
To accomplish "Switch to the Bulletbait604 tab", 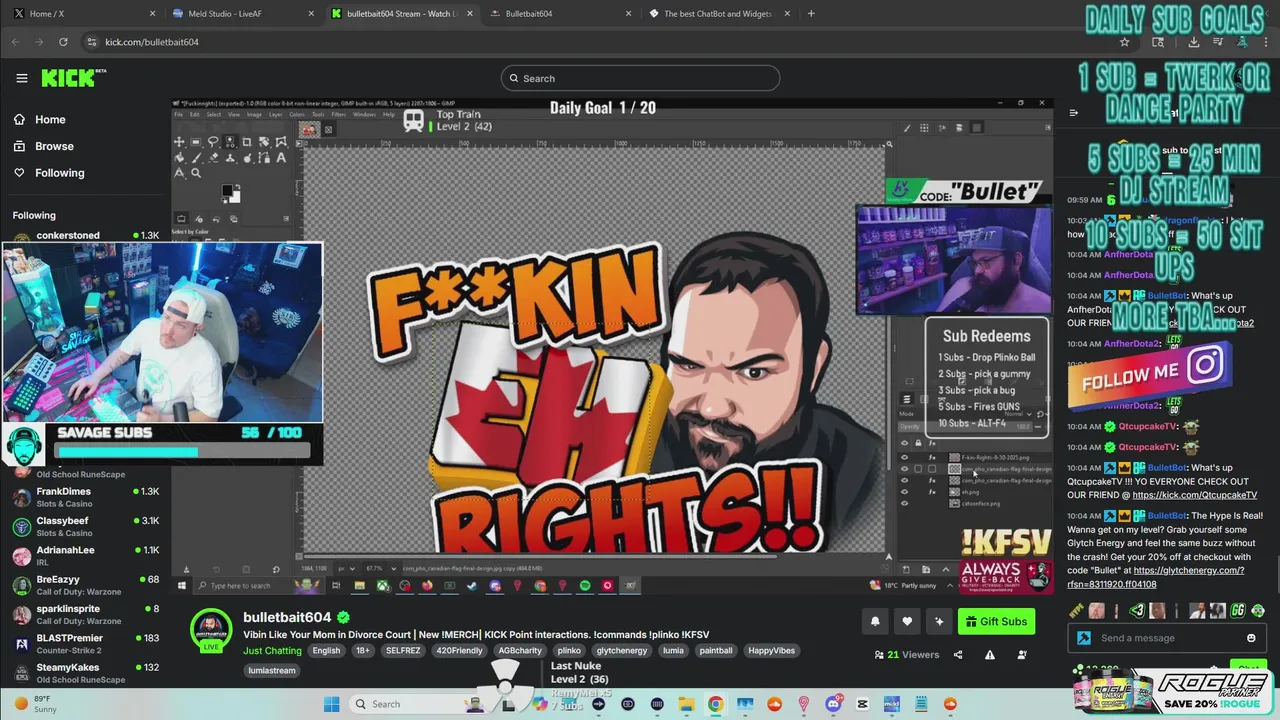I will coord(560,14).
